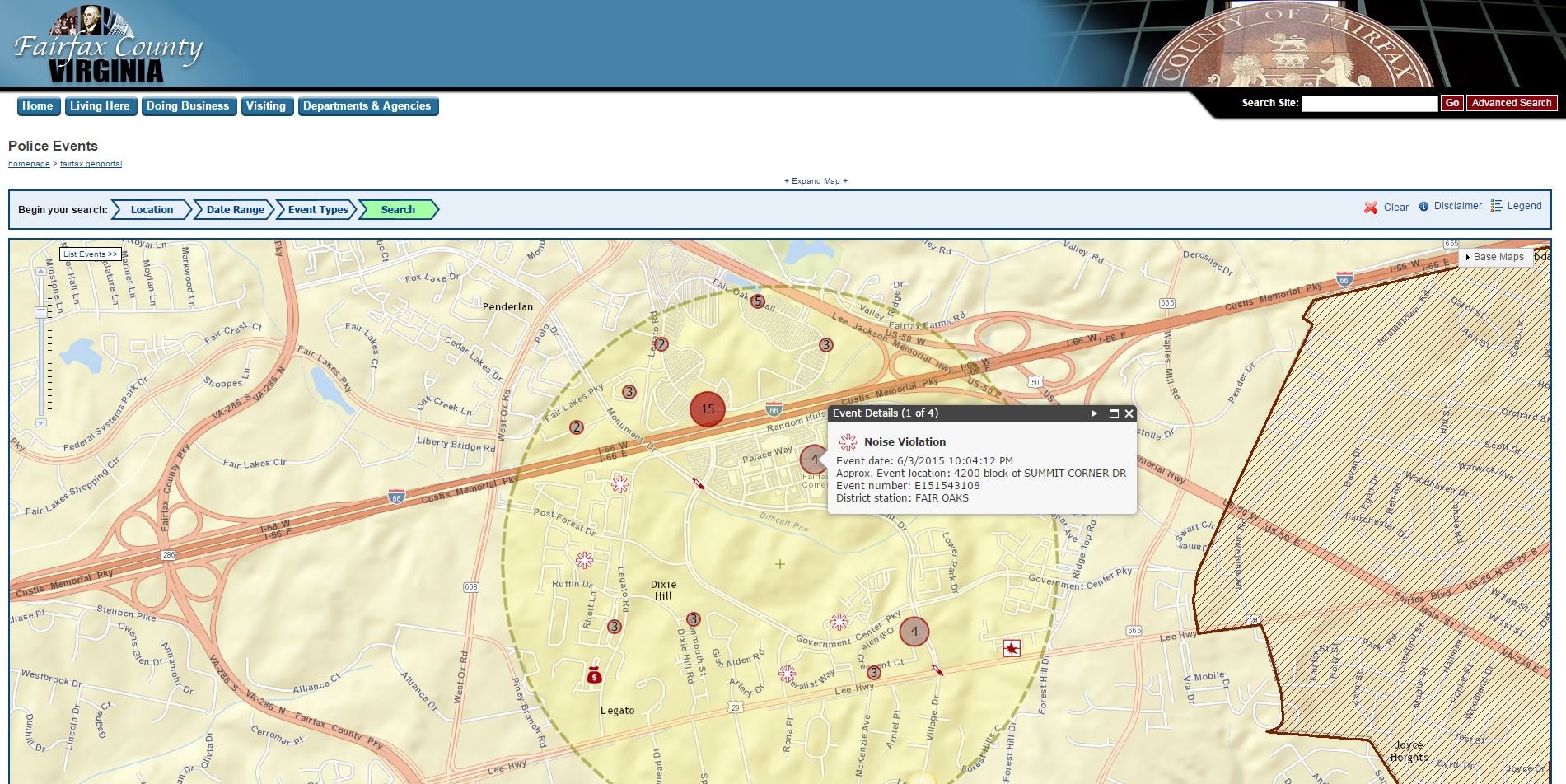The width and height of the screenshot is (1566, 784).
Task: Open the Location search step
Action: tap(151, 209)
